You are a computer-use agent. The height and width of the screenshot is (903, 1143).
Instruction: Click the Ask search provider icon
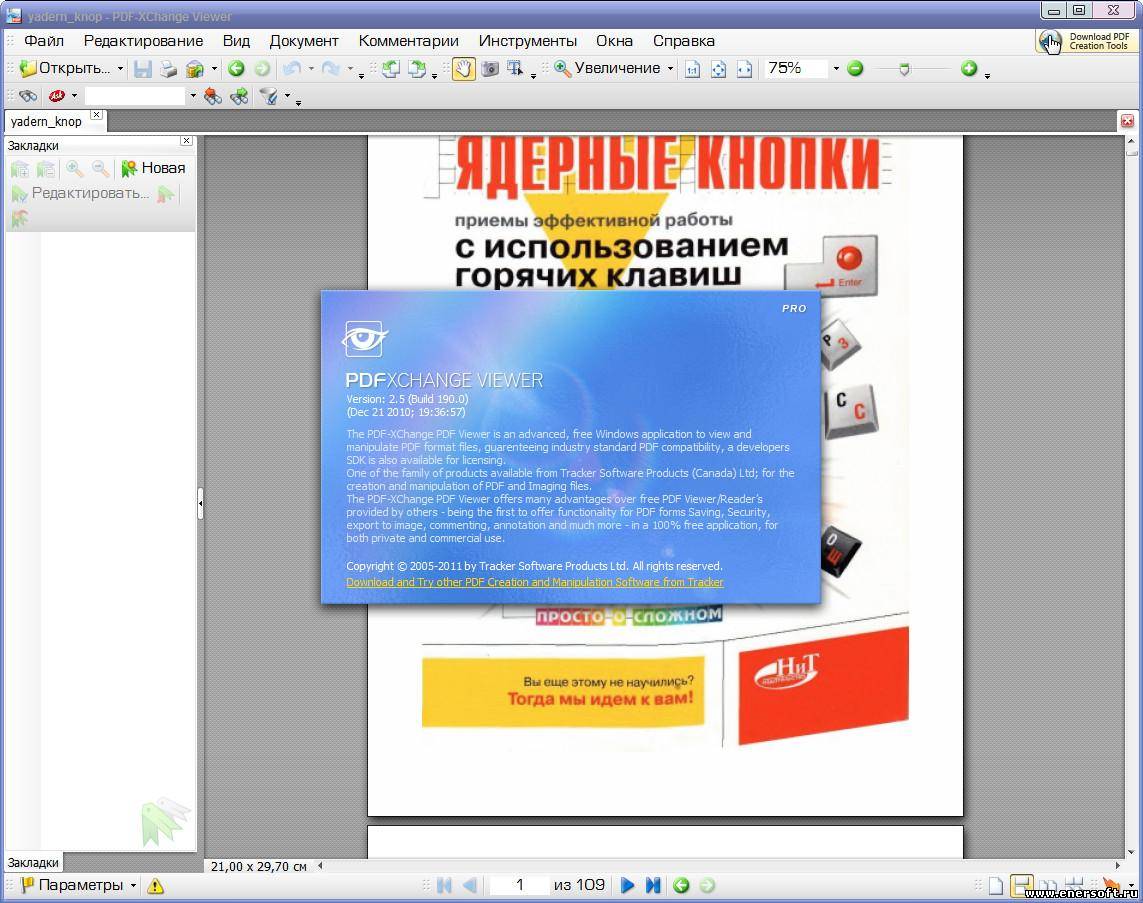tap(56, 95)
